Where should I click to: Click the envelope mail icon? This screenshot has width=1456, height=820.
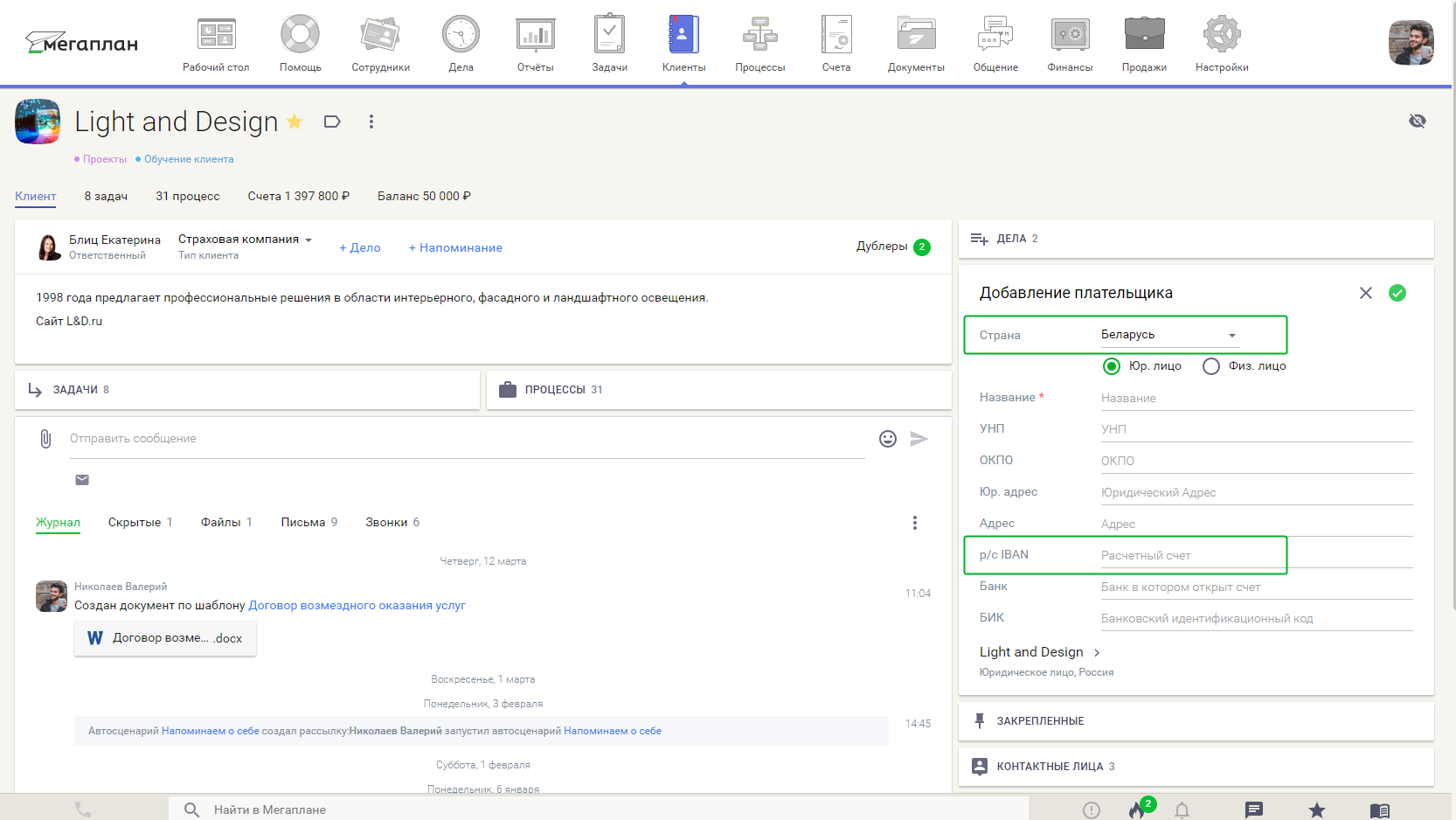(82, 480)
